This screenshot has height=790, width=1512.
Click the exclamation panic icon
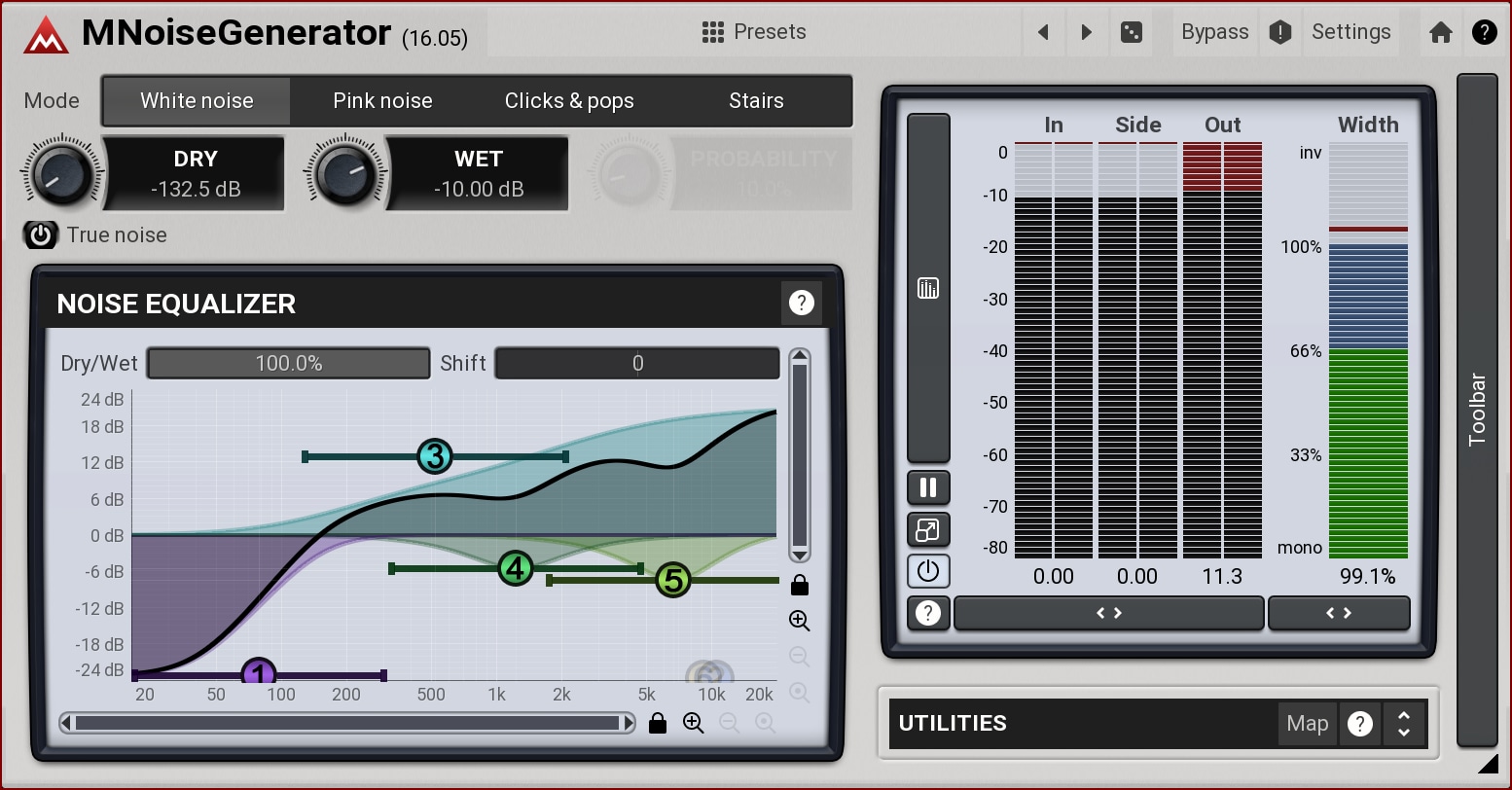point(1280,32)
